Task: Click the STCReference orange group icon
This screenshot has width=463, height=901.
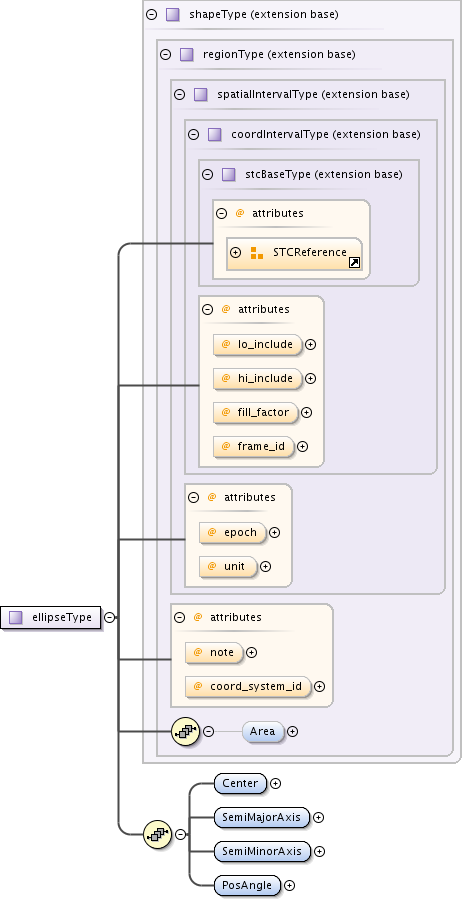Action: coord(257,253)
